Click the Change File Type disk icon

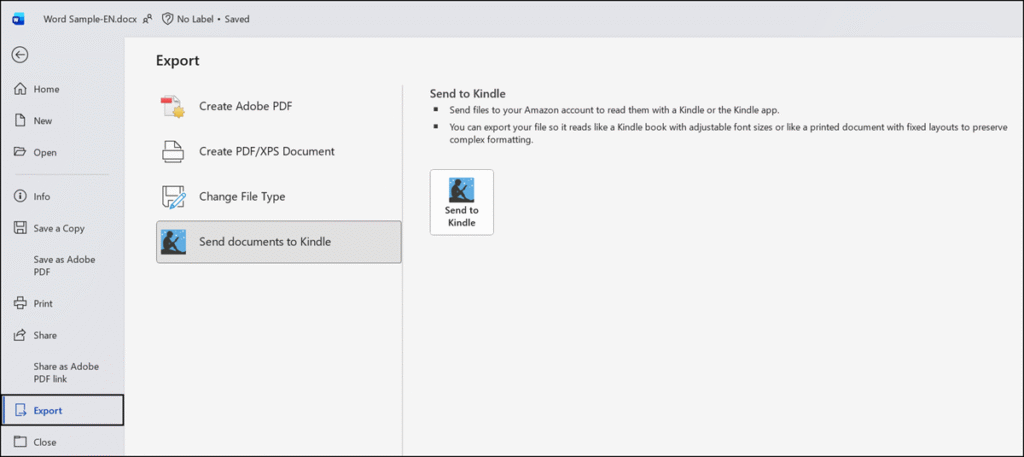pyautogui.click(x=173, y=197)
